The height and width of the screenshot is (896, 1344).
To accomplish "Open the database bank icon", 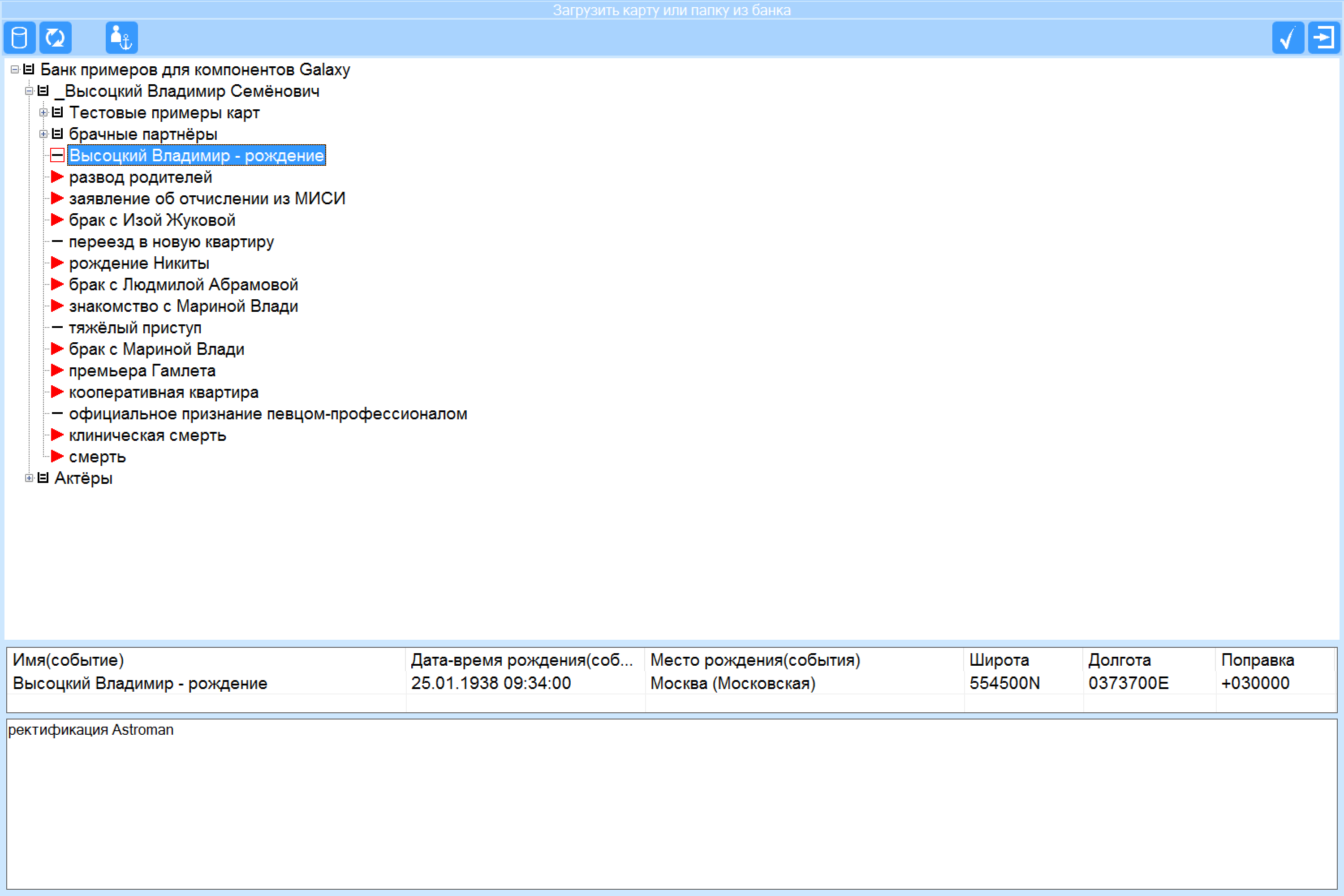I will pos(19,38).
